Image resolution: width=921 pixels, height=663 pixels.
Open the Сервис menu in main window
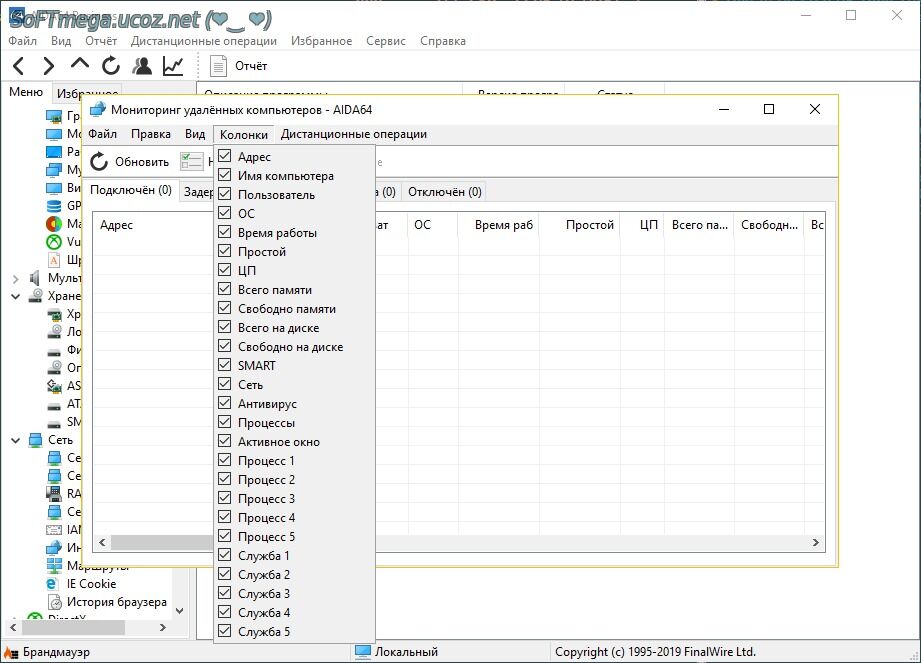coord(386,41)
